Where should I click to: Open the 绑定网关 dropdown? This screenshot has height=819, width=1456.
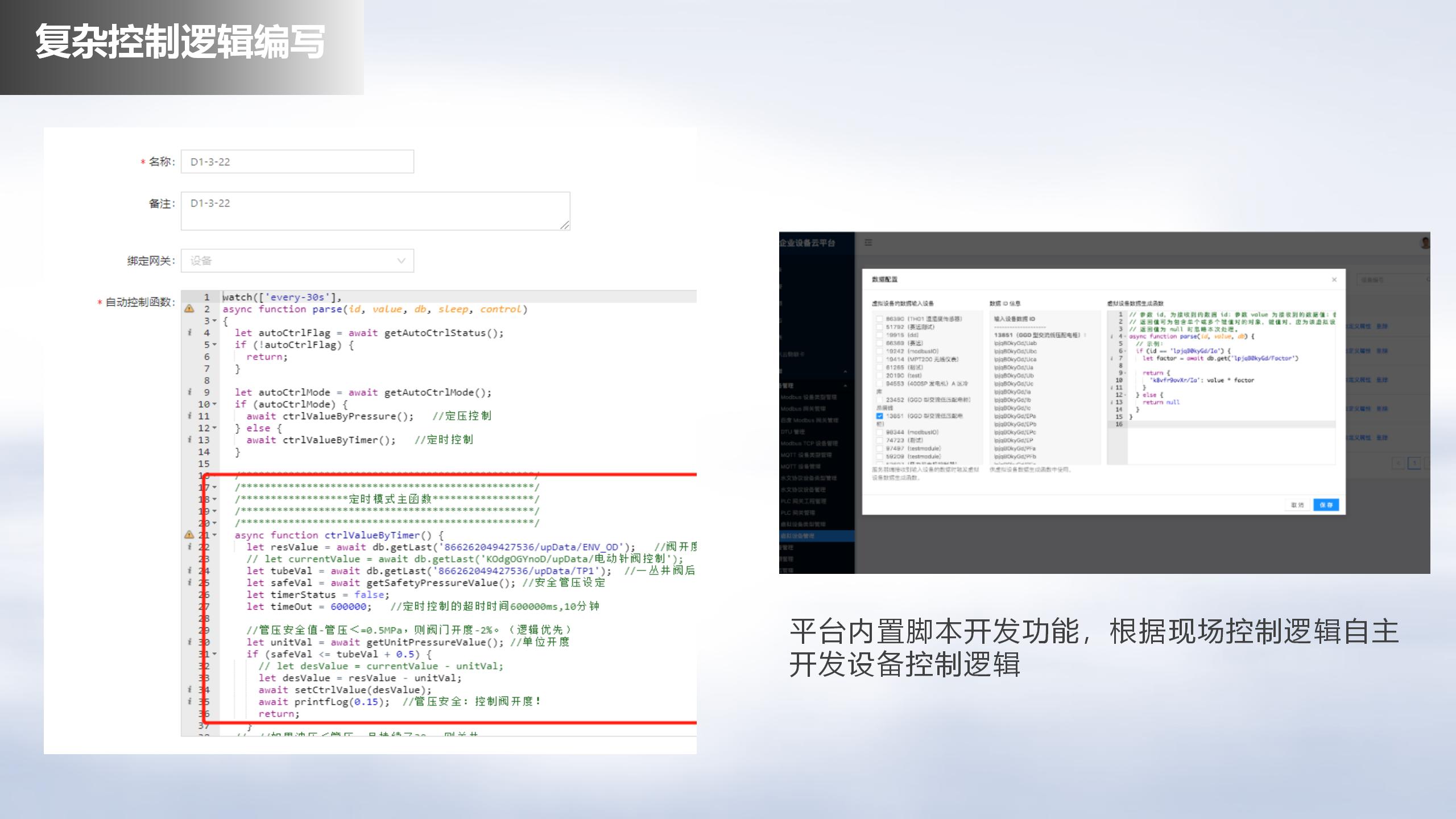(x=297, y=260)
